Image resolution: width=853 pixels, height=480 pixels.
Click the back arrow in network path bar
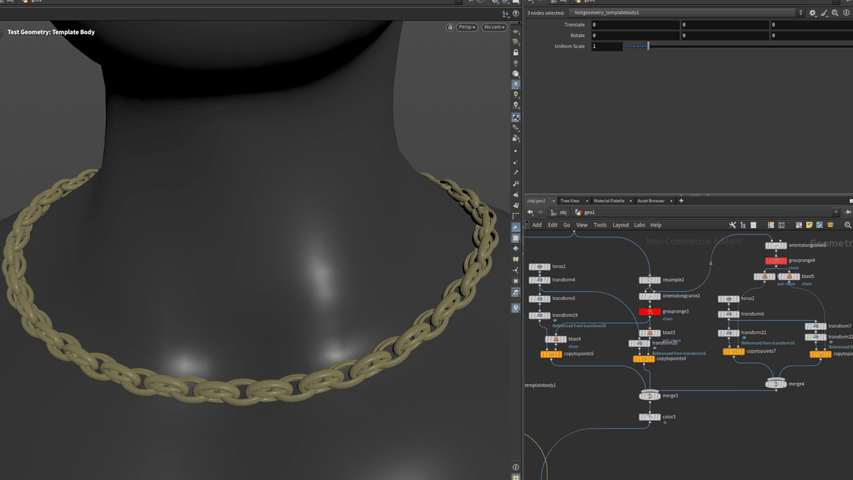pos(530,212)
